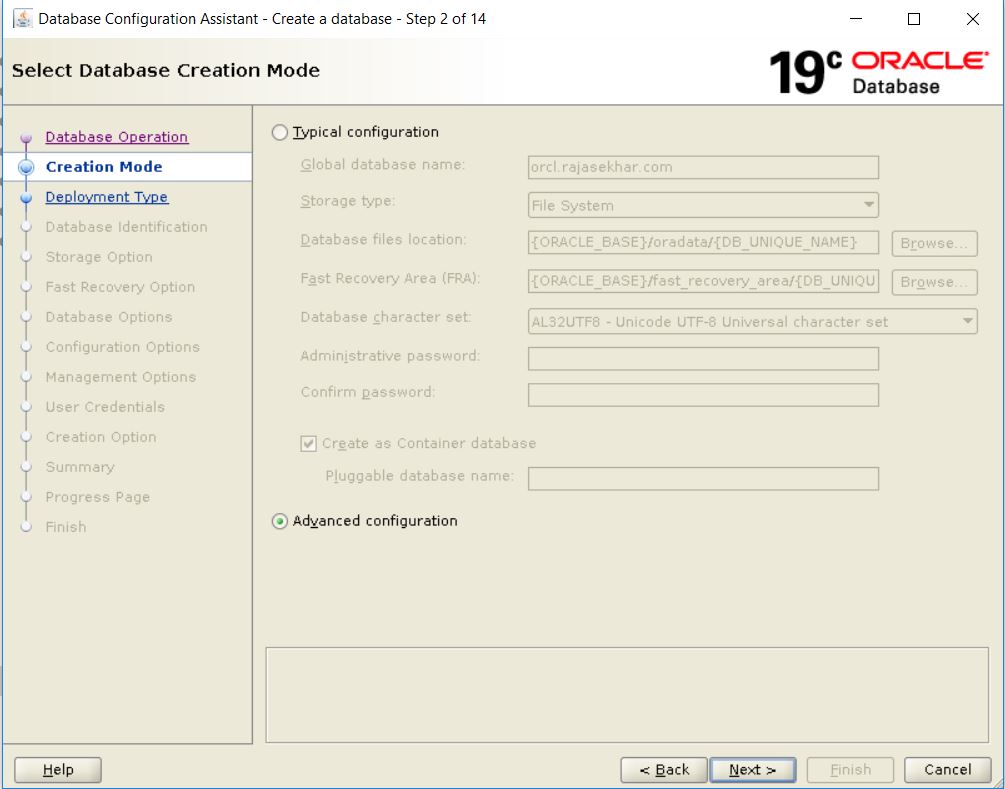Toggle Create as Container database checkbox
This screenshot has height=789, width=1005.
[x=309, y=443]
